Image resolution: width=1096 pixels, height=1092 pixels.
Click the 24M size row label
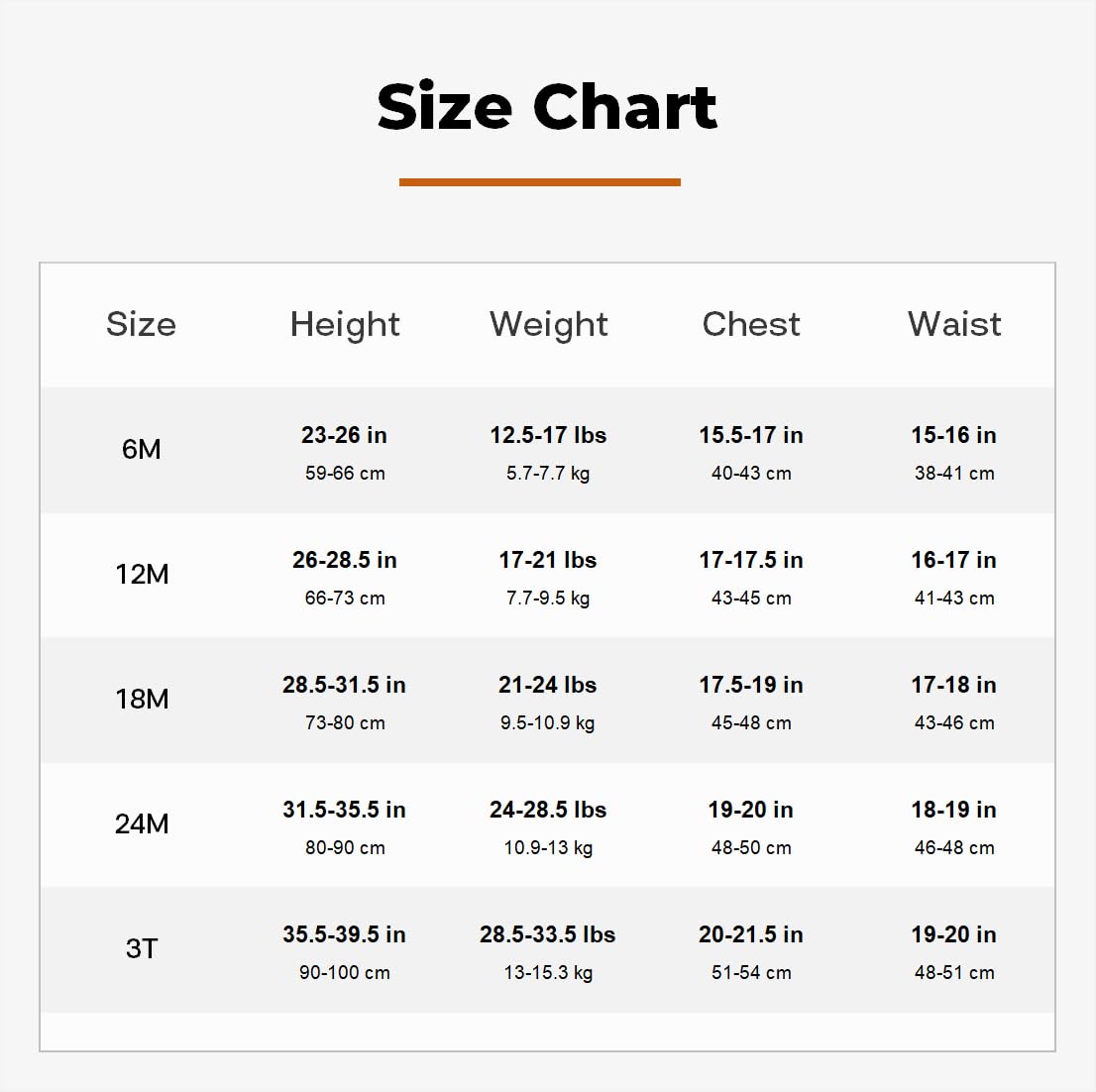pyautogui.click(x=142, y=823)
